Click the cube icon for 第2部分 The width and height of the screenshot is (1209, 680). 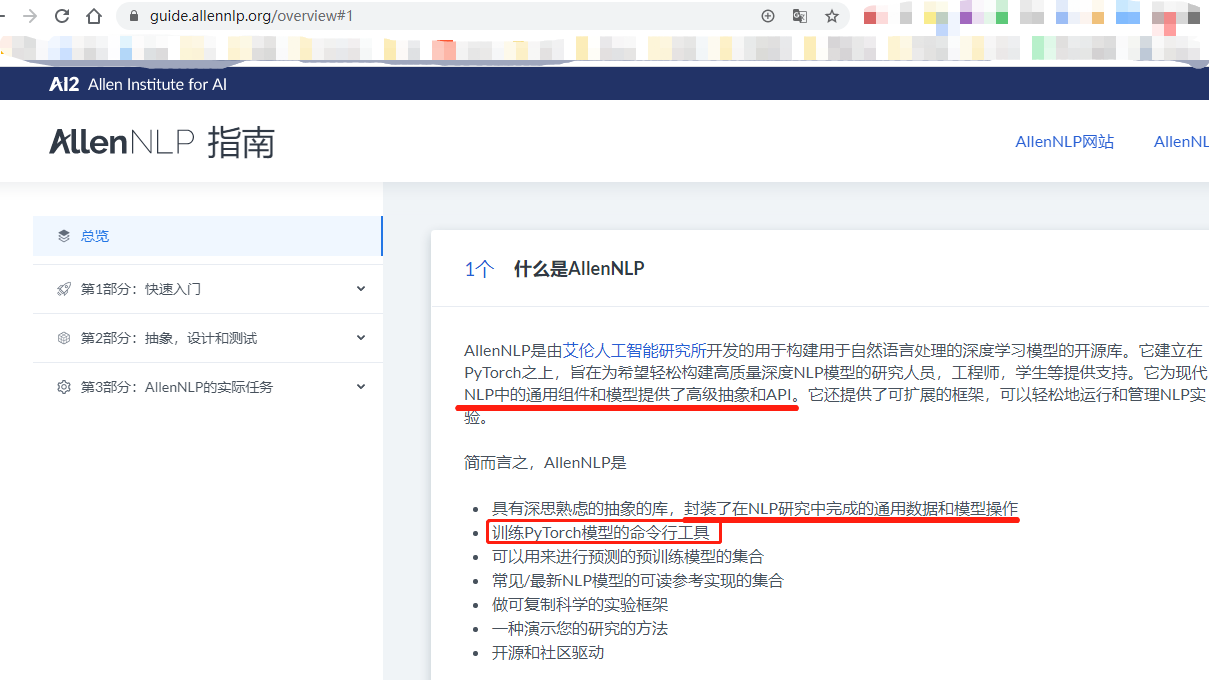click(x=62, y=338)
